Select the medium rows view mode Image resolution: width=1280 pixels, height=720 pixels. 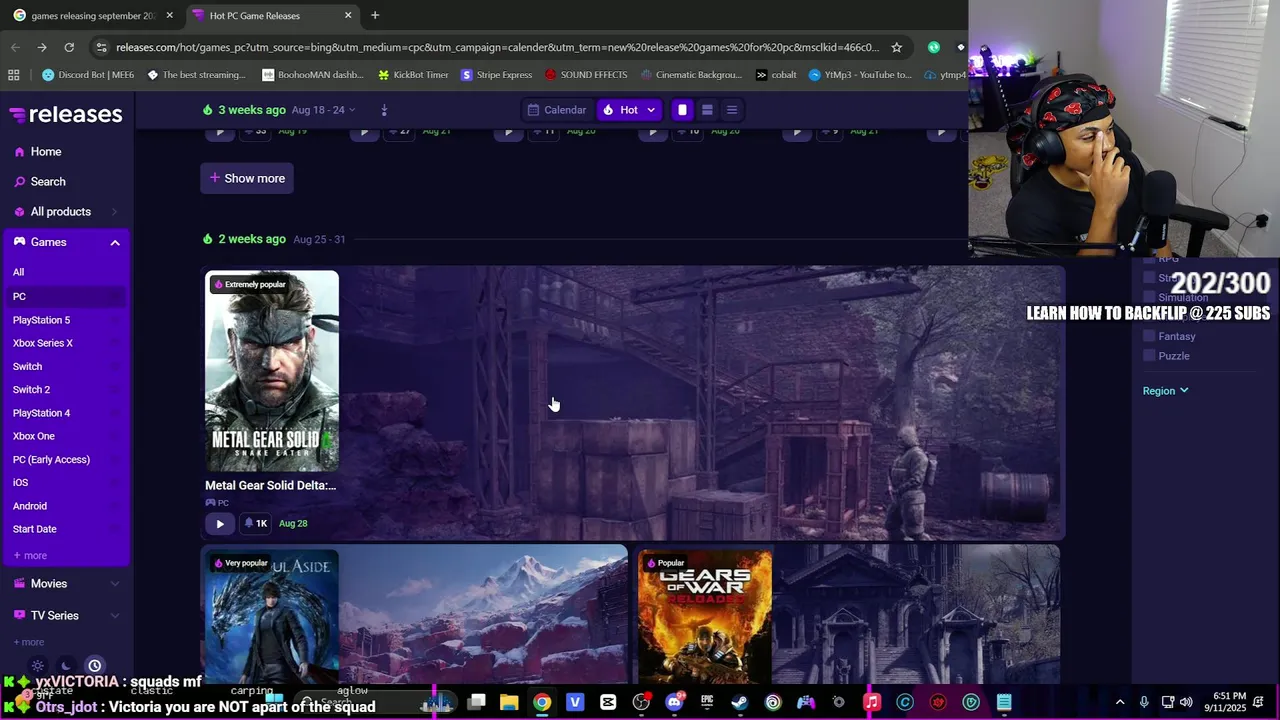click(x=707, y=110)
